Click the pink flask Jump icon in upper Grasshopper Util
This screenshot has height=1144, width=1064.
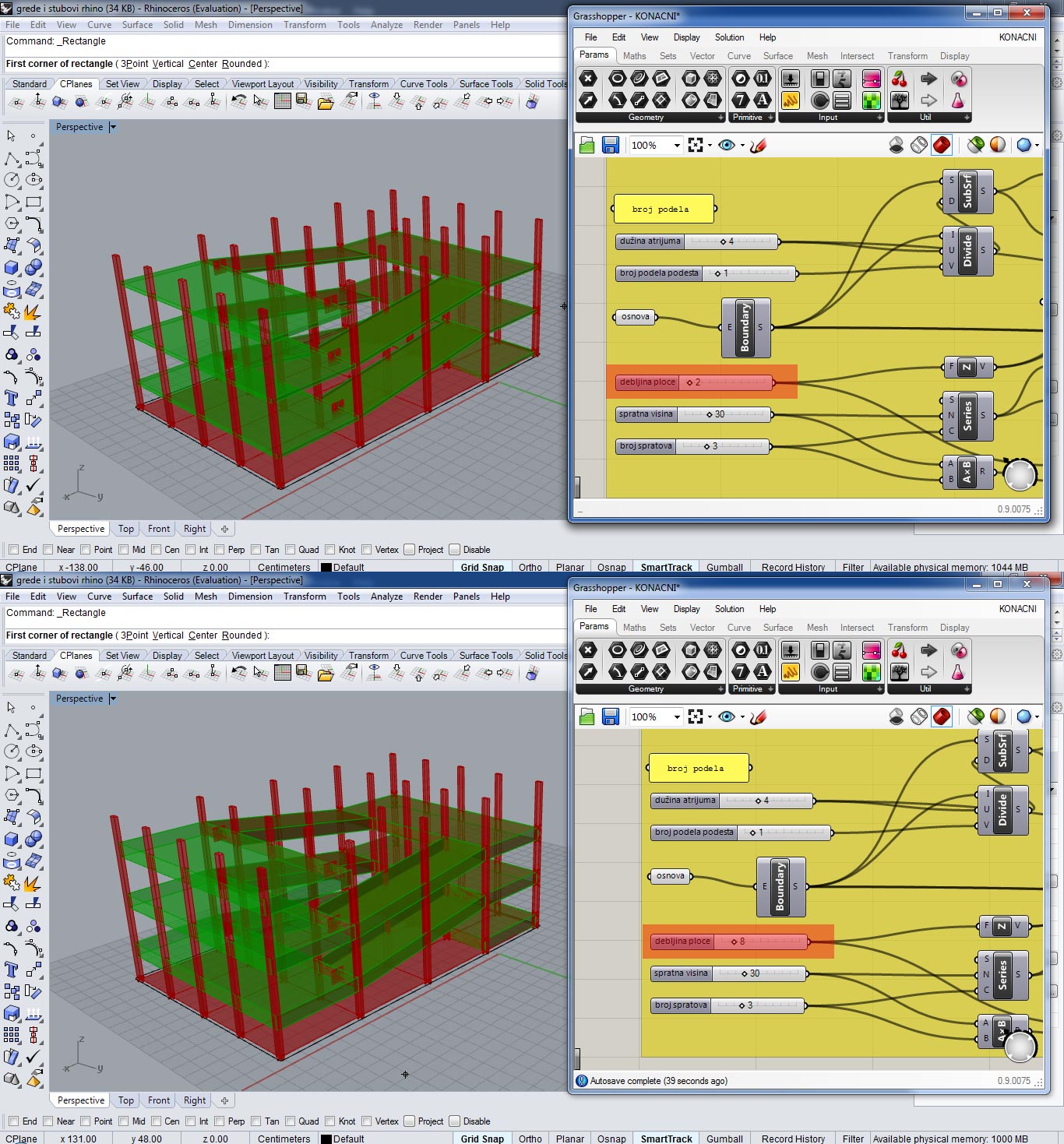tap(958, 100)
